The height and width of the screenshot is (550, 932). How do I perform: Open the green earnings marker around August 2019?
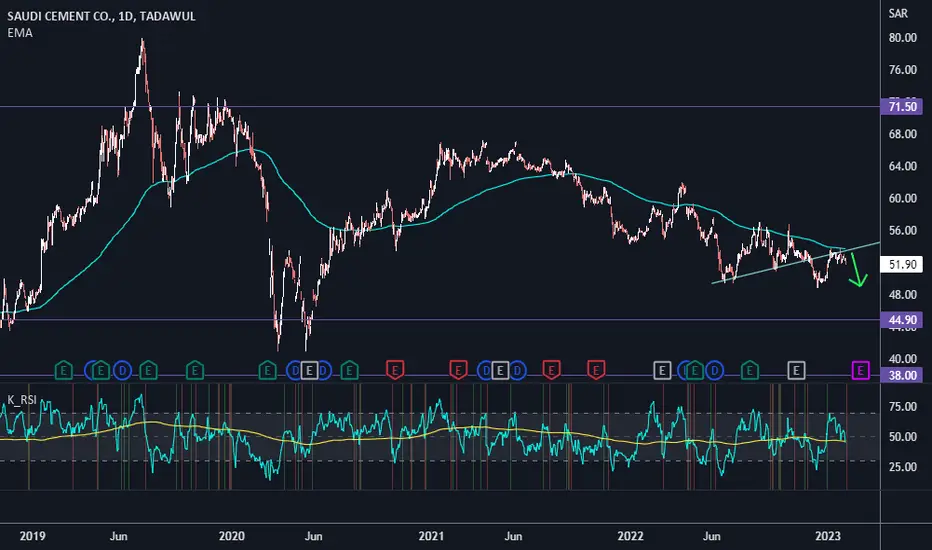click(149, 370)
